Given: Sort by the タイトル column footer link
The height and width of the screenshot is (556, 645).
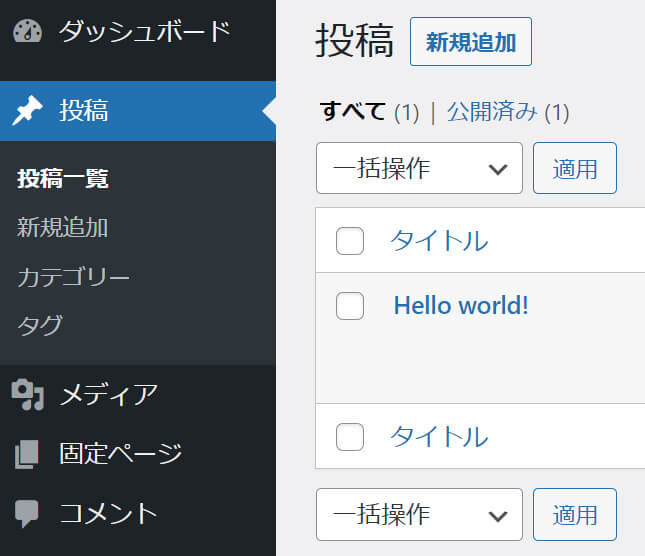Looking at the screenshot, I should 439,437.
